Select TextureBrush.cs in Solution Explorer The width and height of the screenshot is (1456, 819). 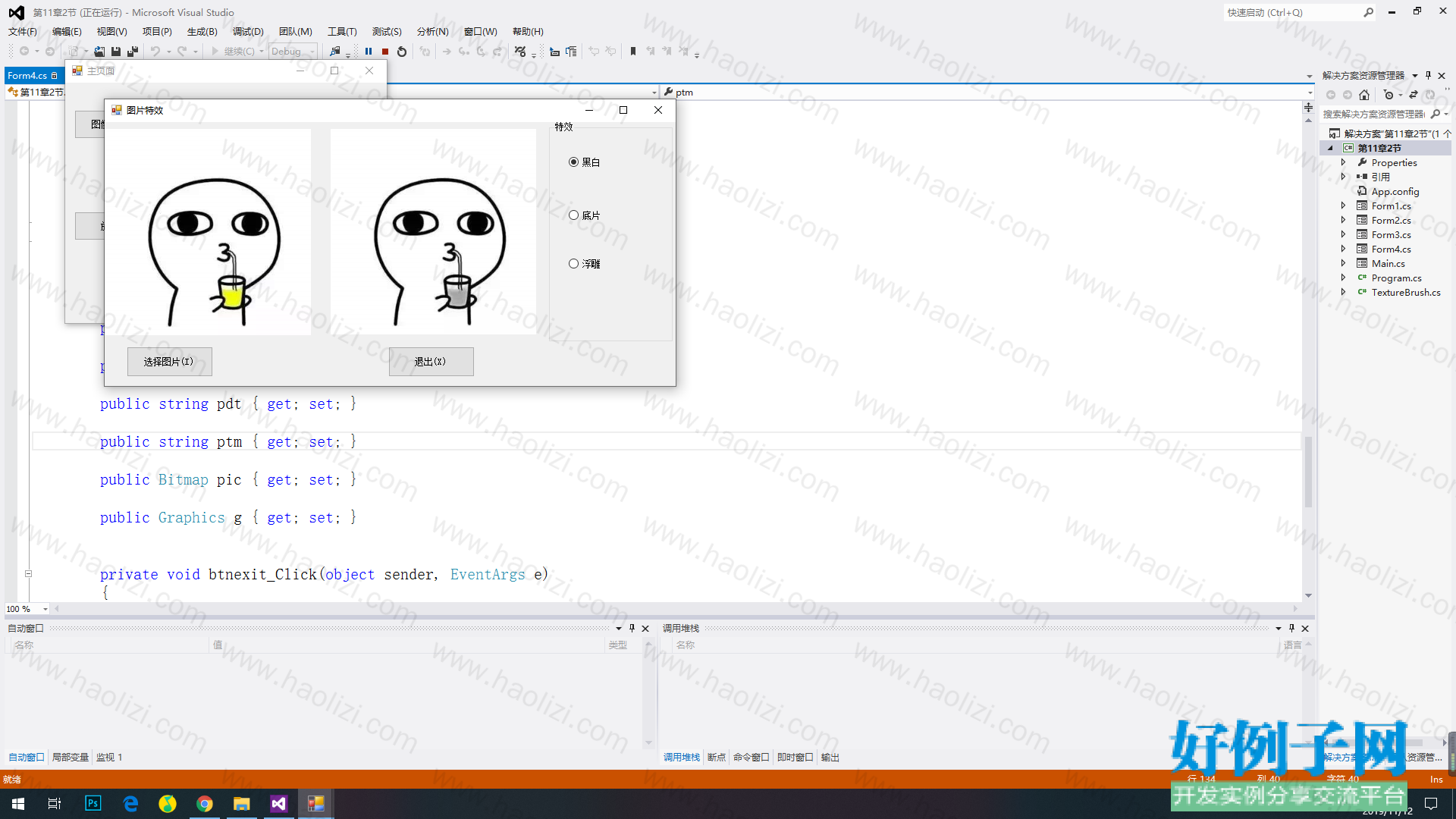[1405, 292]
